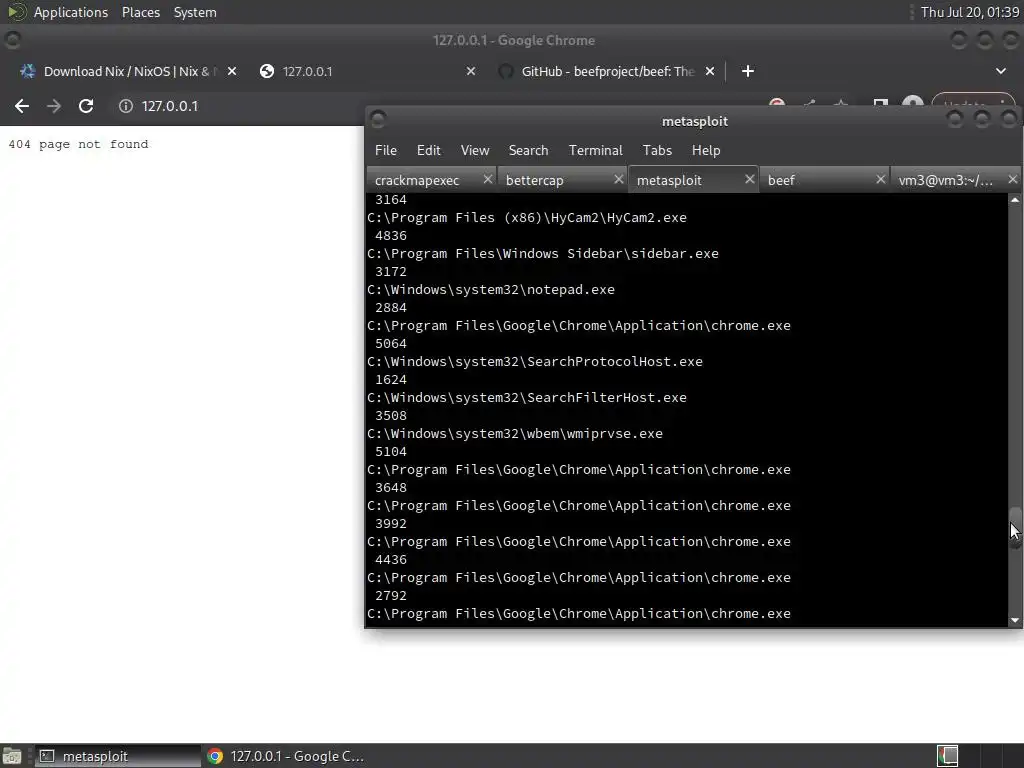The width and height of the screenshot is (1024, 768).
Task: Close bettercap terminal tab
Action: coord(618,179)
